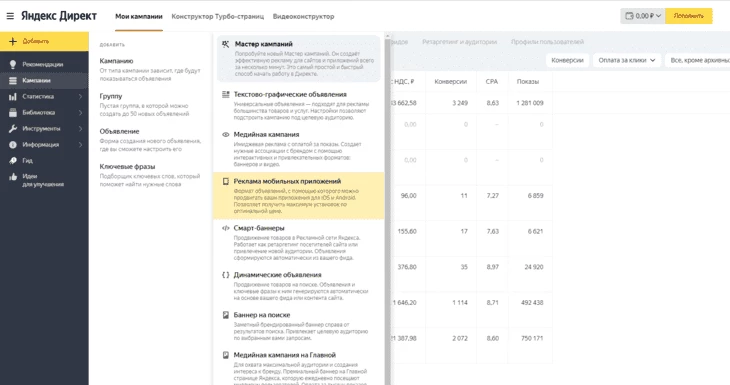Screen dimensions: 730x385
Task: Click the thumbs-up Идеи для улучшения icon
Action: click(13, 177)
